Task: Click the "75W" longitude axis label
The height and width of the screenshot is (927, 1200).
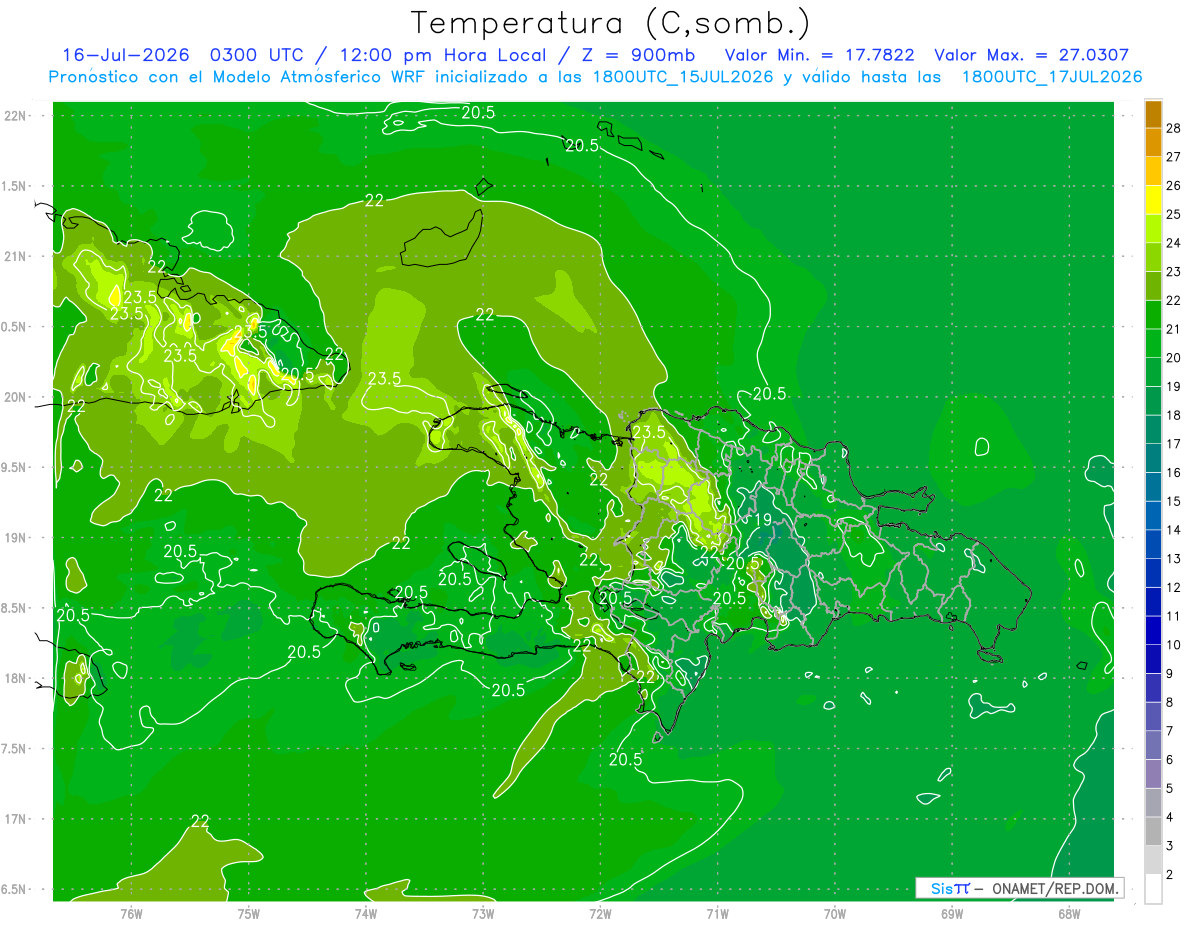Action: (x=249, y=913)
